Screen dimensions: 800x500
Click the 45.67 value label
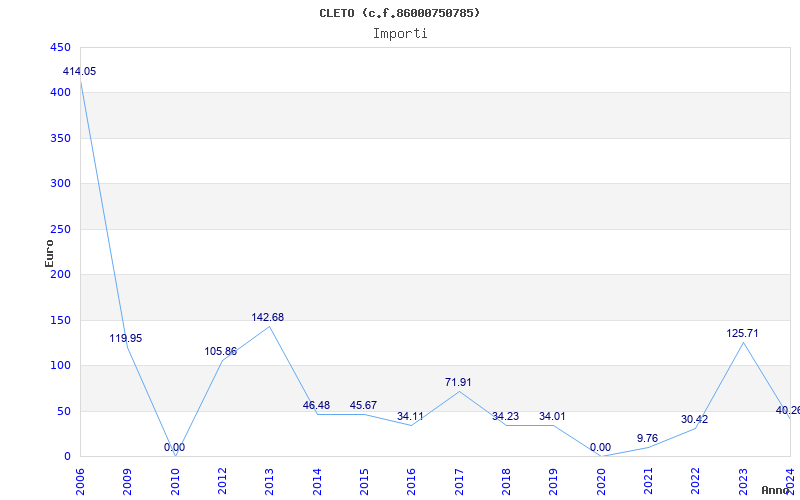coord(363,406)
